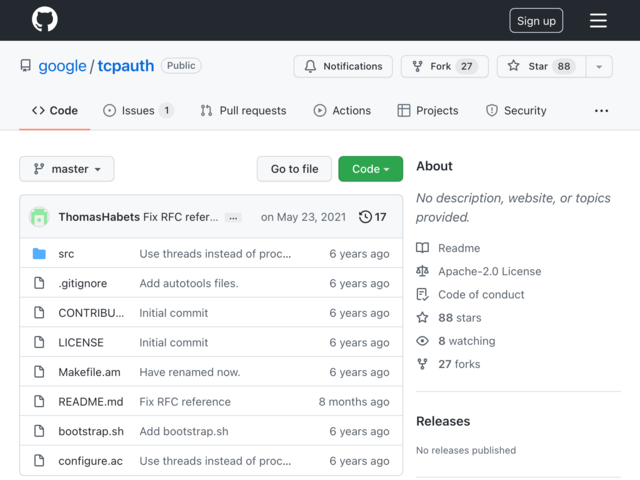640x480 pixels.
Task: Open the Makefile.am file
Action: (x=89, y=372)
